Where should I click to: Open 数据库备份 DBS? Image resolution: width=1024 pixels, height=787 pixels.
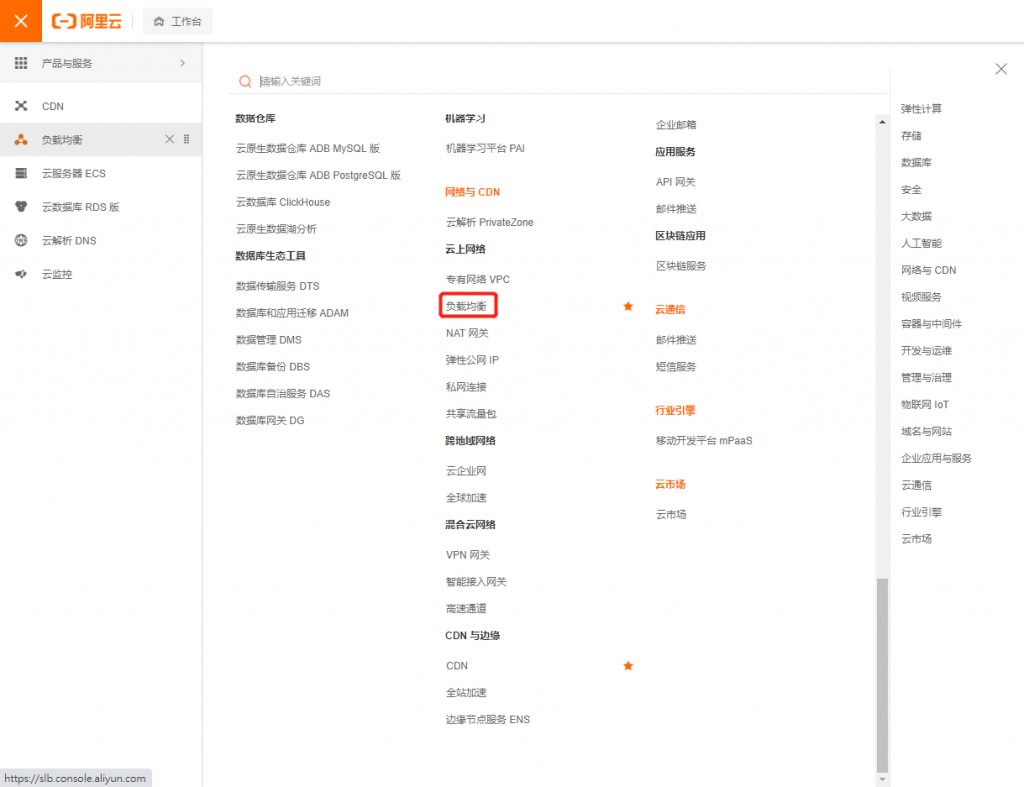pyautogui.click(x=273, y=366)
